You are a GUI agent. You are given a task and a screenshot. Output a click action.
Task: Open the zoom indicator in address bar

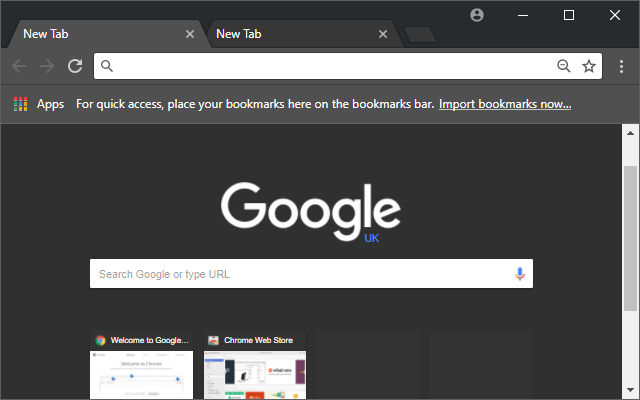coord(564,66)
